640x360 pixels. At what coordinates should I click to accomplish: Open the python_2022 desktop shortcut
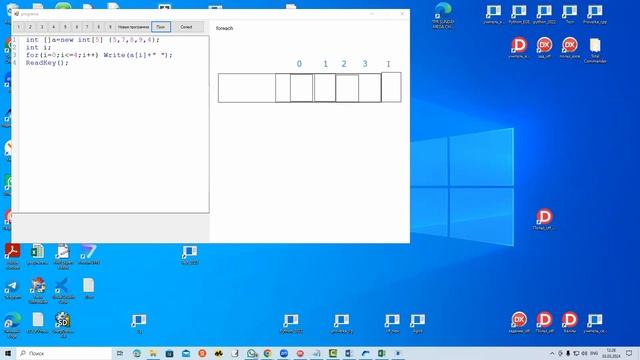544,14
